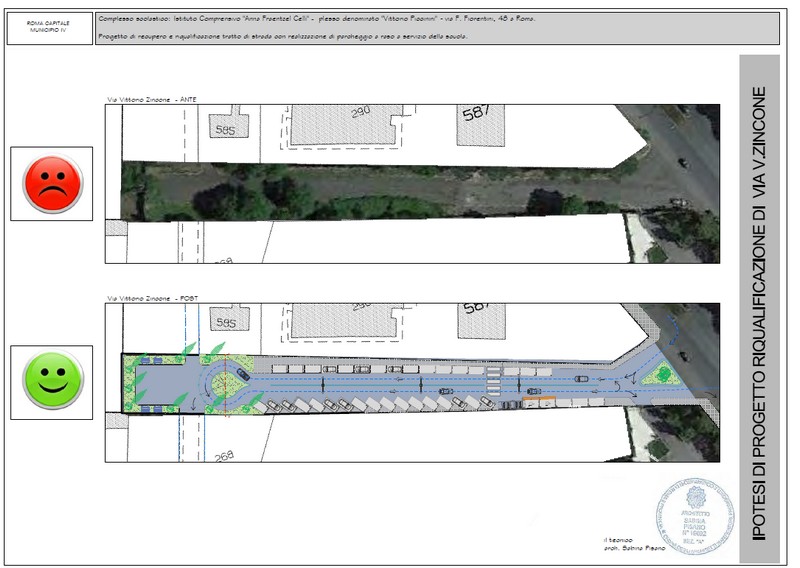Click building 585 in the ANTE plan
Image resolution: width=800 pixels, height=568 pixels.
(x=224, y=128)
